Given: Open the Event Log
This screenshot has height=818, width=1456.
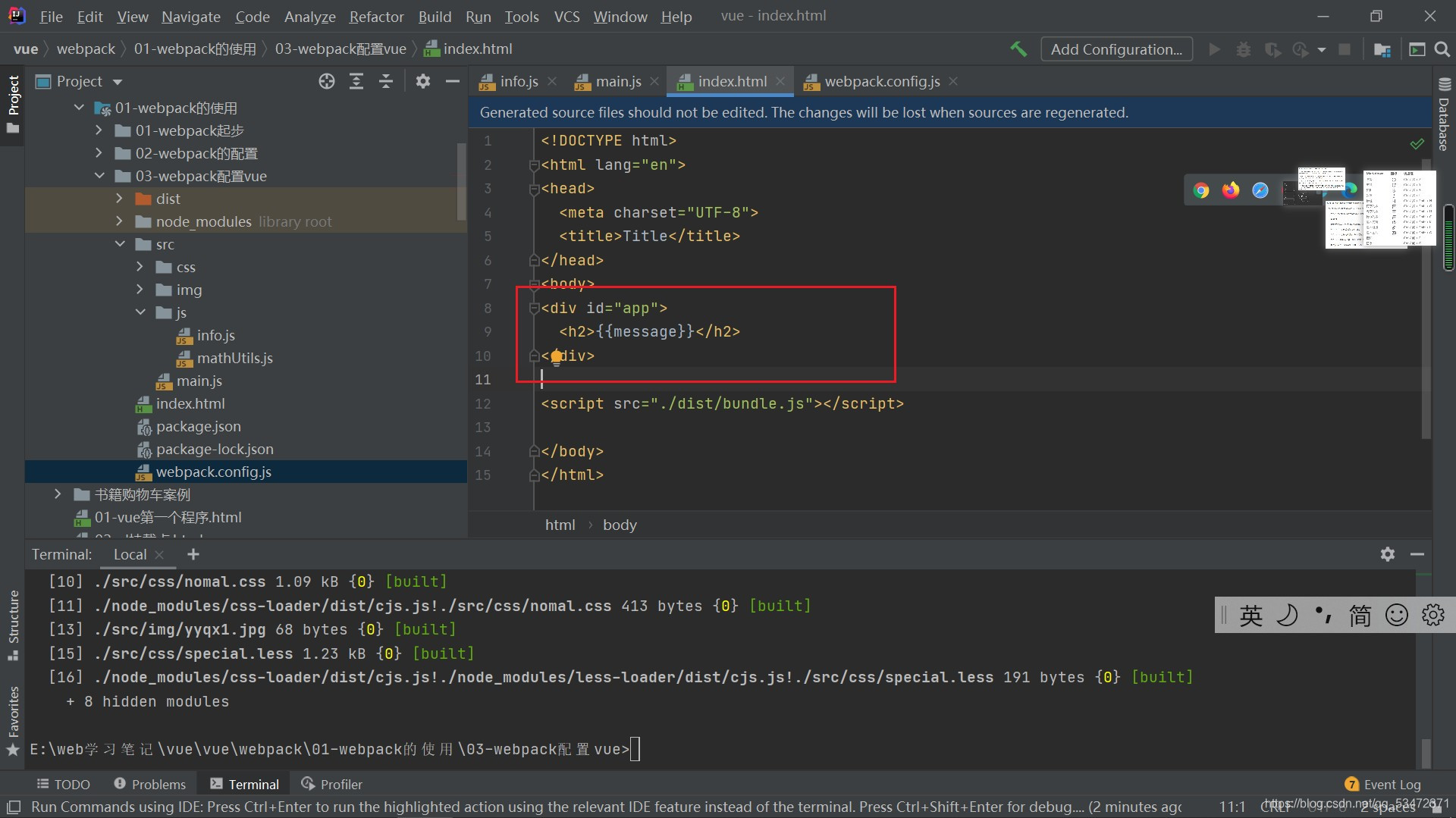Looking at the screenshot, I should [1383, 784].
